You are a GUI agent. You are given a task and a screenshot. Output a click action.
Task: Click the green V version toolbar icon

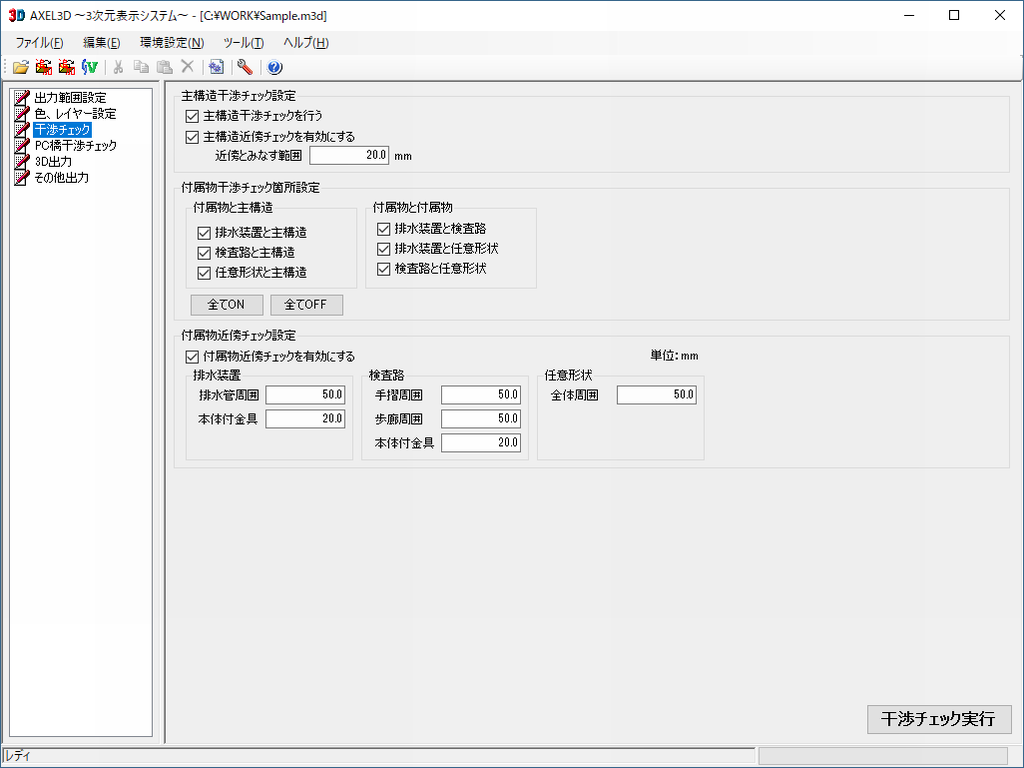coord(90,67)
